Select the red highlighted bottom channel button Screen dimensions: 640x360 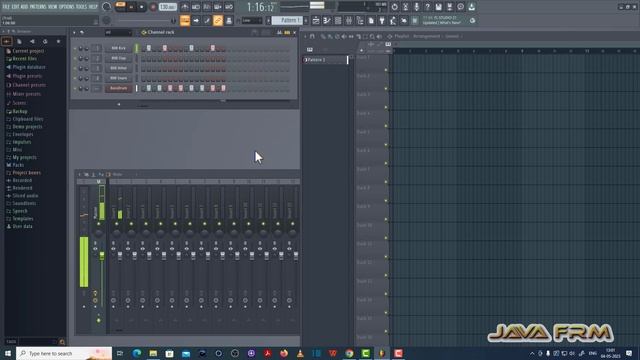point(118,88)
